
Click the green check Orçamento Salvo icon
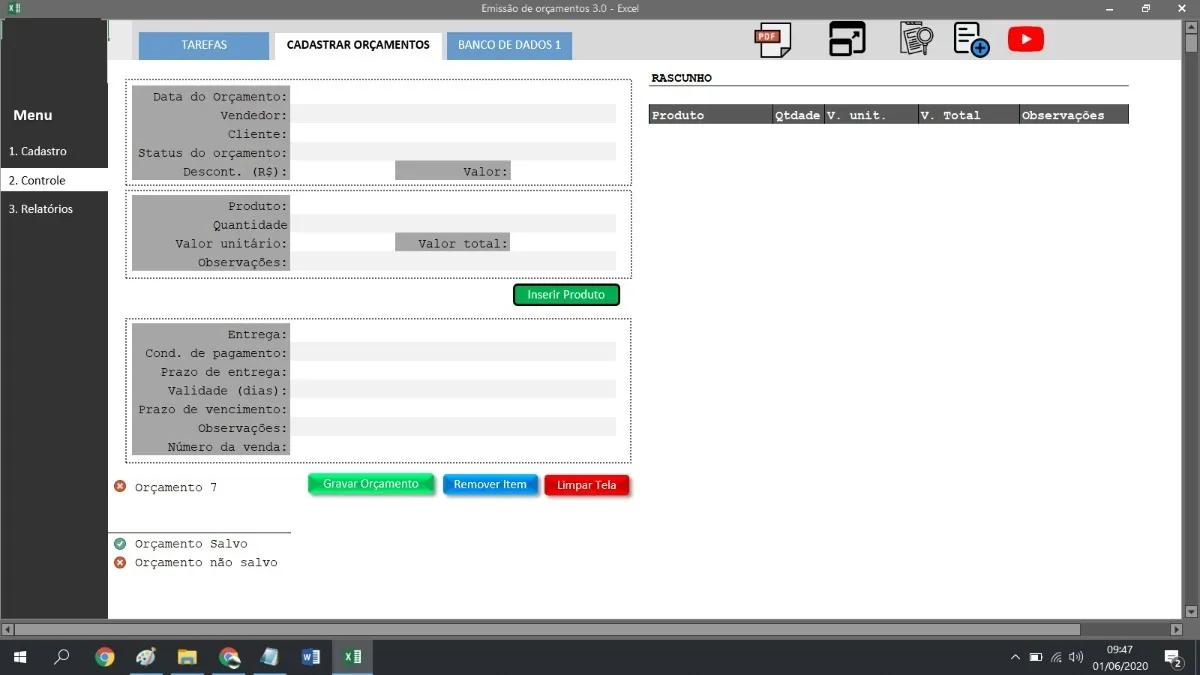(x=120, y=544)
